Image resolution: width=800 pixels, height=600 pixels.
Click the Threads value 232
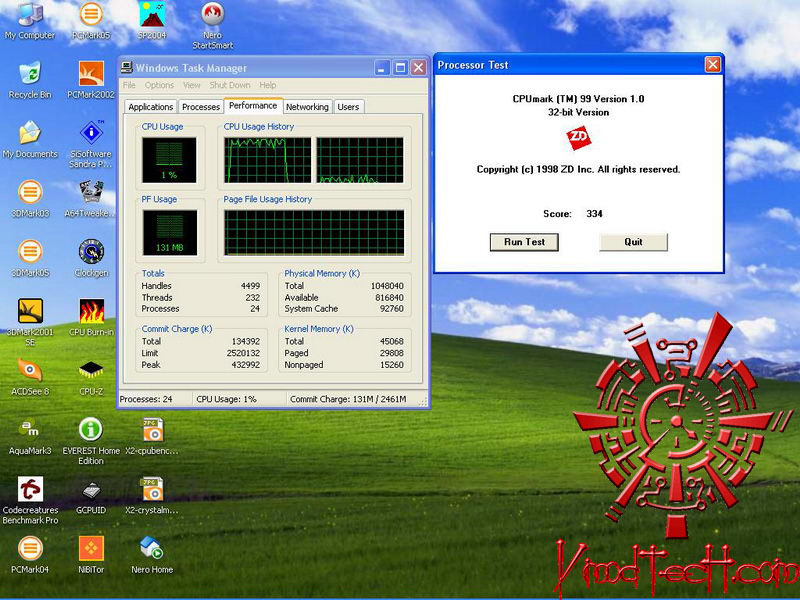(253, 297)
